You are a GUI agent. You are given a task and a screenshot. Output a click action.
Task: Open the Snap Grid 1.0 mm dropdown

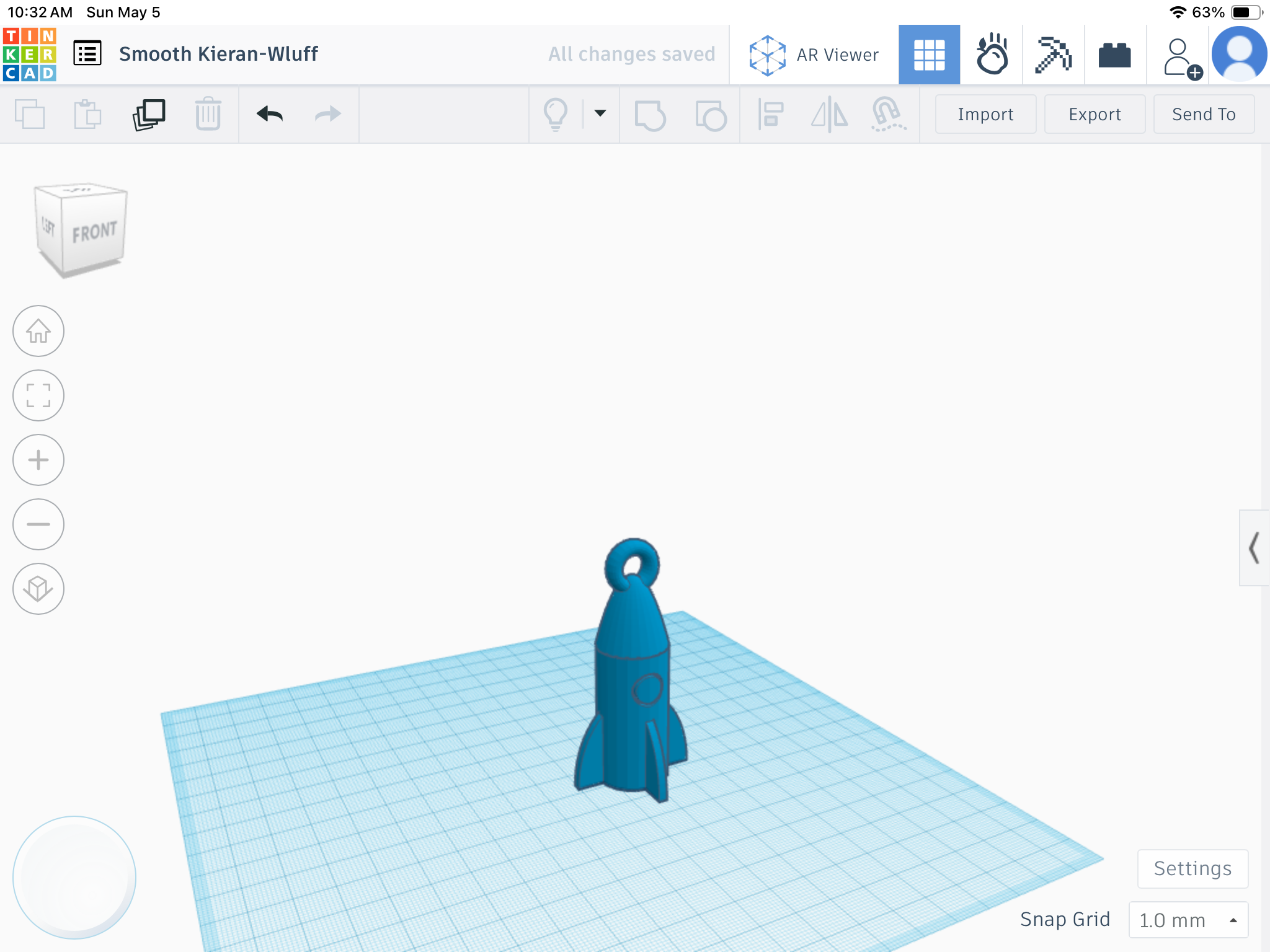pyautogui.click(x=1188, y=920)
